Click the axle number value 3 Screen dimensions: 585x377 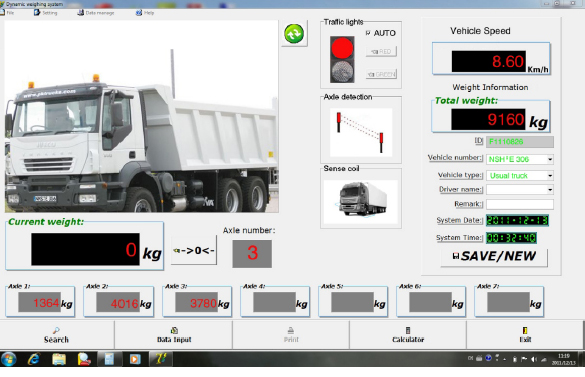click(252, 253)
